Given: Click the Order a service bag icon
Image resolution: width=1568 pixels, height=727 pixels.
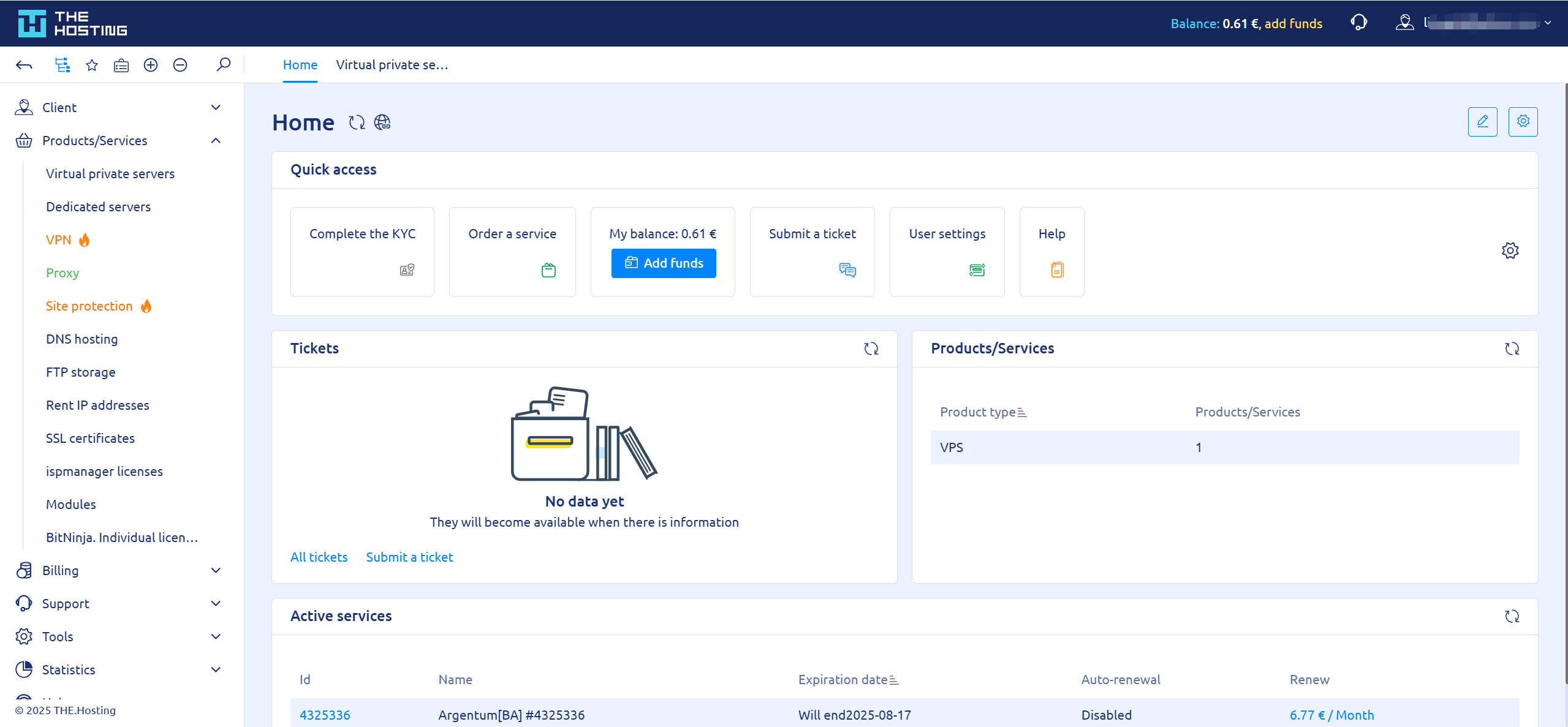Looking at the screenshot, I should [549, 270].
